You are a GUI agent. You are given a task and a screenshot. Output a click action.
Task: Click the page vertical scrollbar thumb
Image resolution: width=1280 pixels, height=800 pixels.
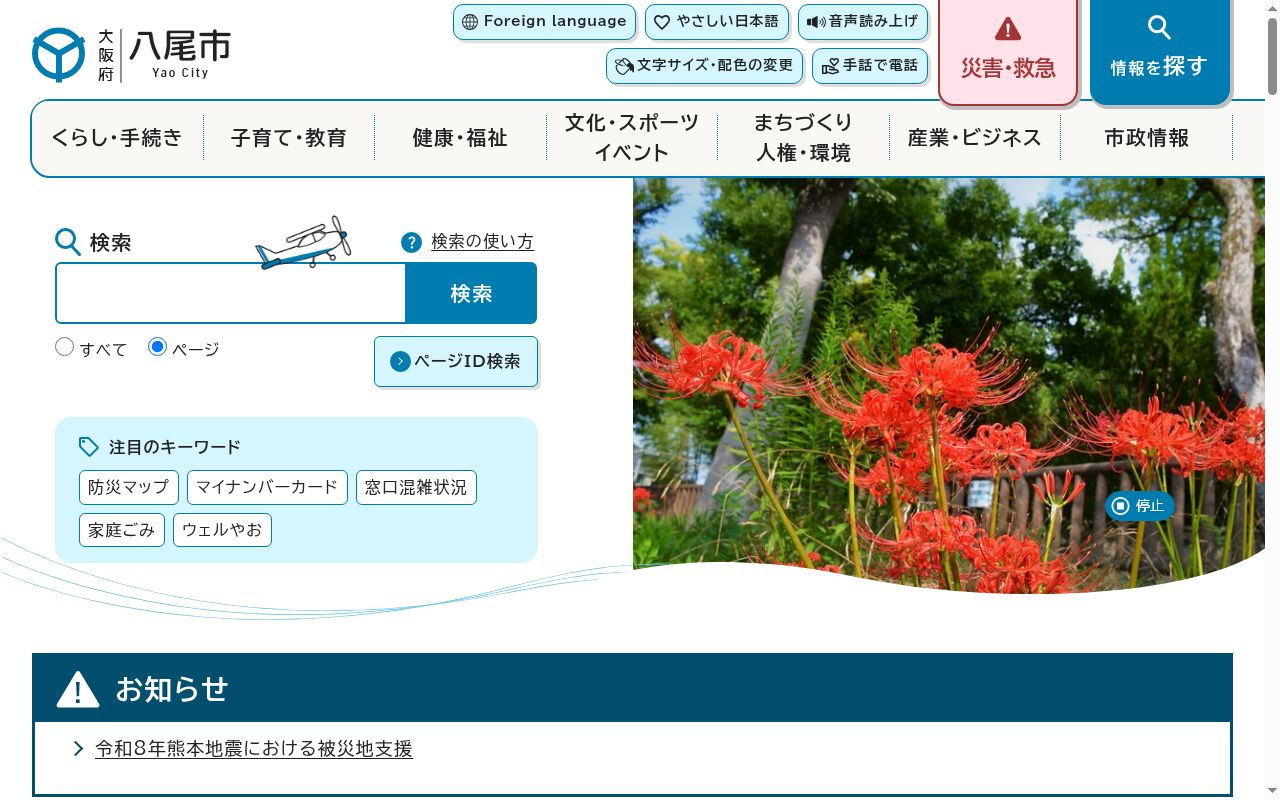(x=1272, y=55)
